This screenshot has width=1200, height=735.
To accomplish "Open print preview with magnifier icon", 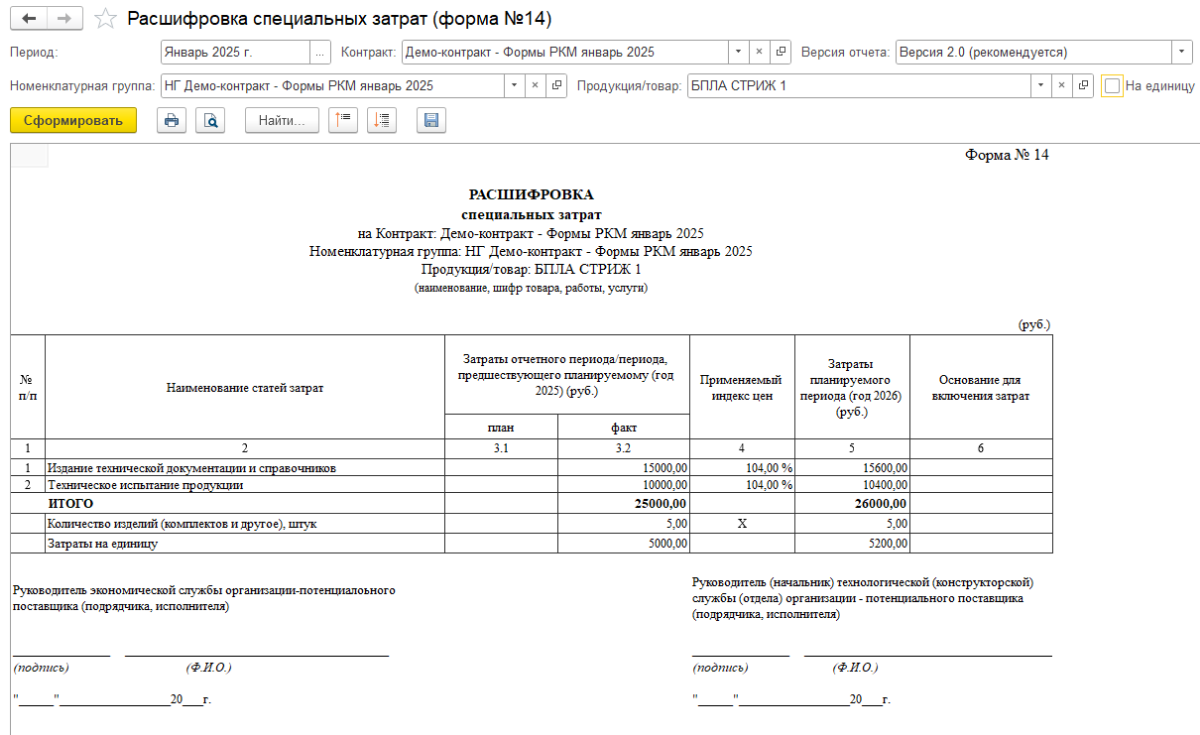I will point(210,121).
